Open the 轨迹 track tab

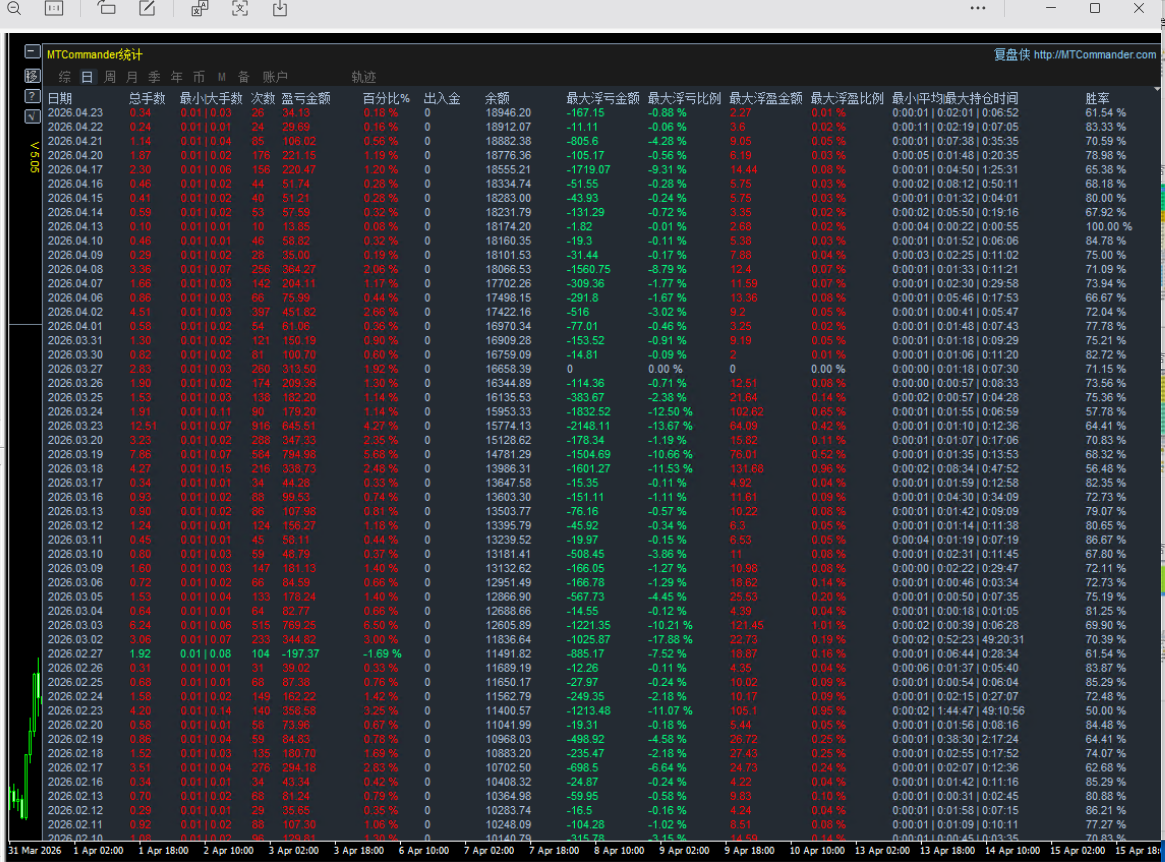tap(363, 77)
